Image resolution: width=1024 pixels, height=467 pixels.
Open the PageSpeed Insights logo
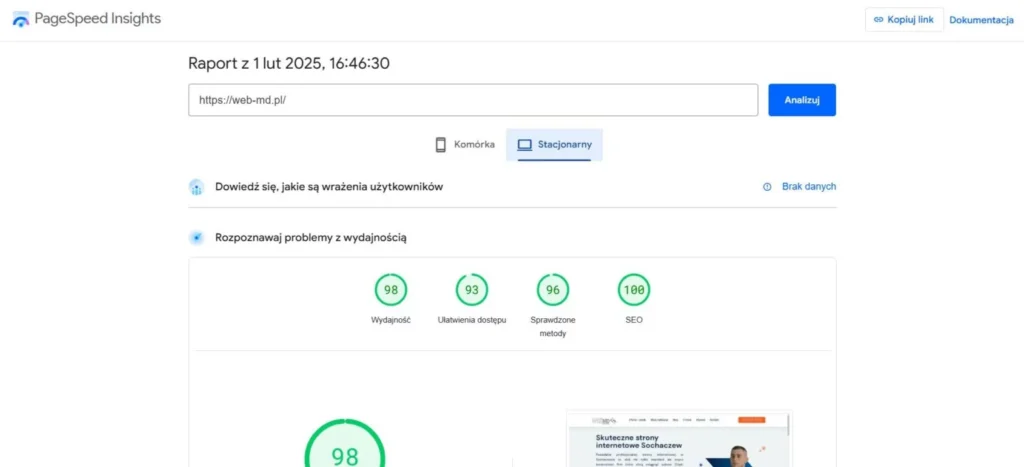21,20
